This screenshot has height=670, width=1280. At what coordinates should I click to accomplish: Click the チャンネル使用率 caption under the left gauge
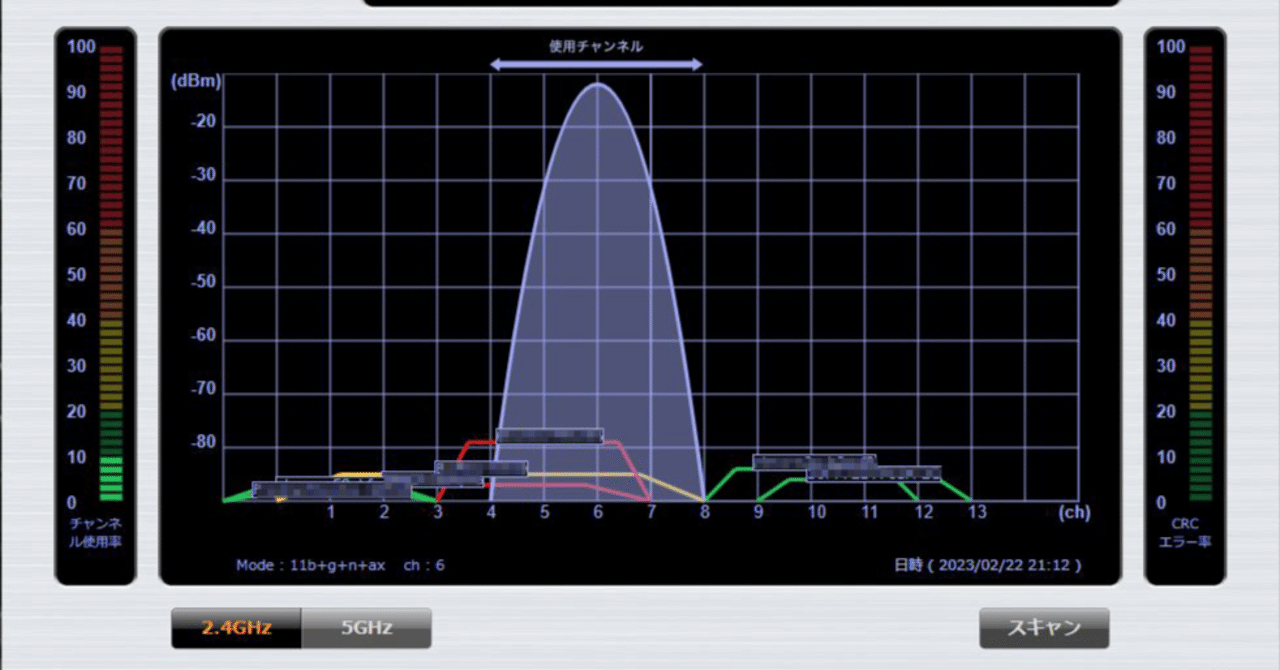pyautogui.click(x=95, y=532)
